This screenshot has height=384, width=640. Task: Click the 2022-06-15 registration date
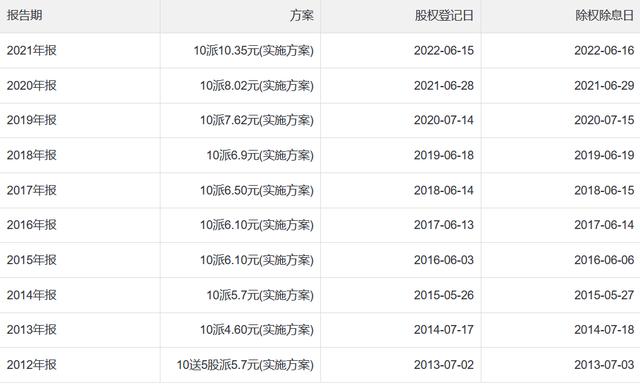point(444,51)
